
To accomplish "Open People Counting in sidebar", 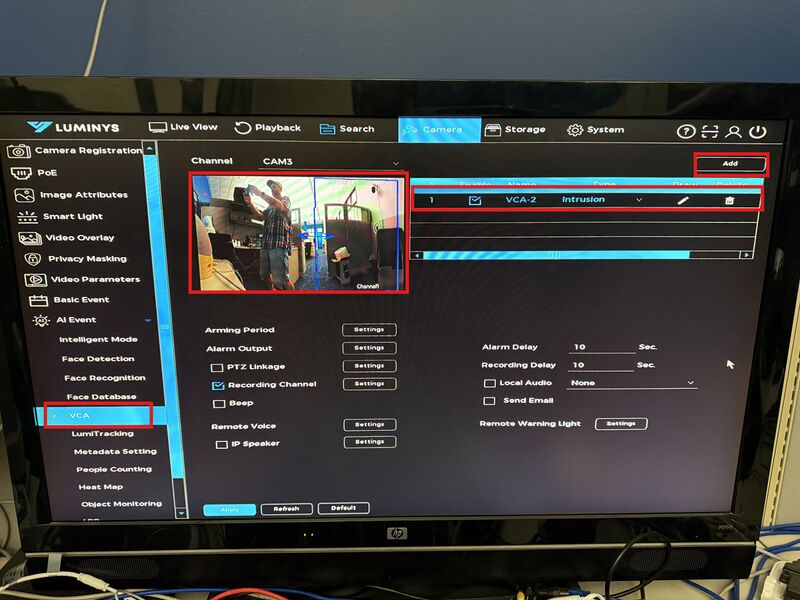I will 114,469.
